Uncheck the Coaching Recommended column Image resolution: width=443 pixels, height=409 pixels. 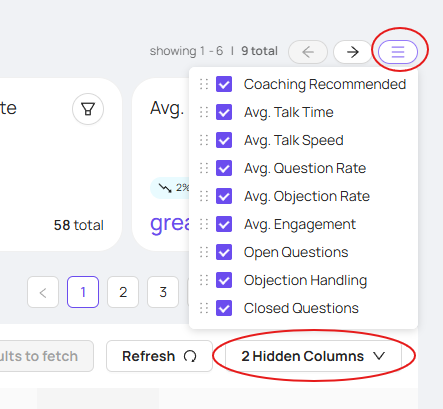point(224,84)
